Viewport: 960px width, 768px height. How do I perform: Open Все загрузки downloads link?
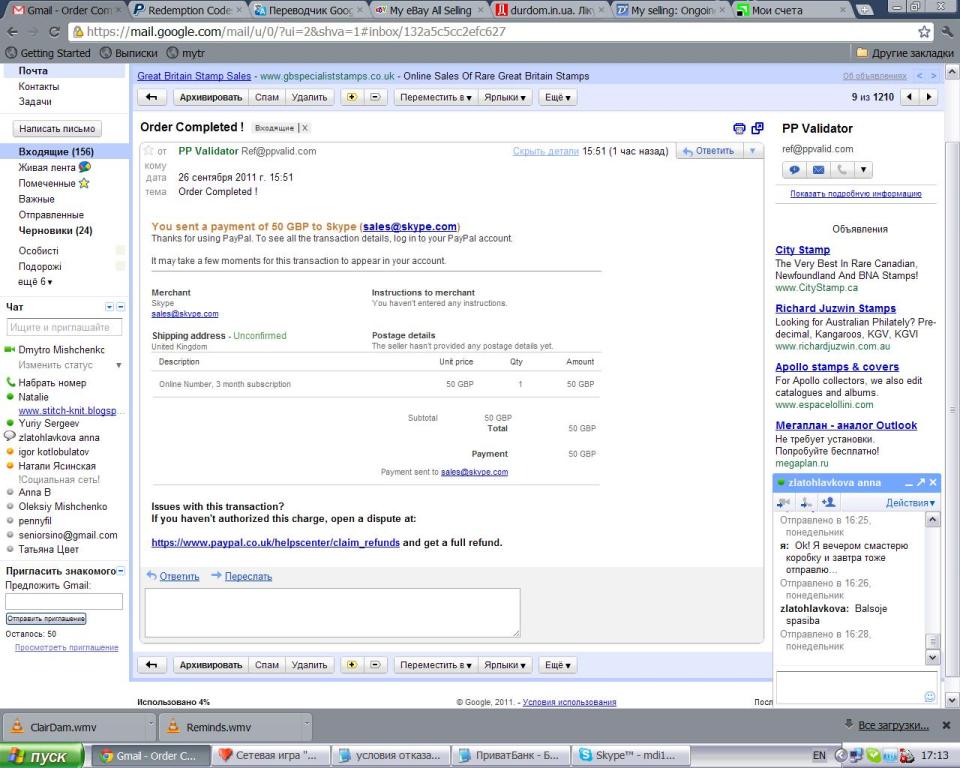(x=893, y=725)
